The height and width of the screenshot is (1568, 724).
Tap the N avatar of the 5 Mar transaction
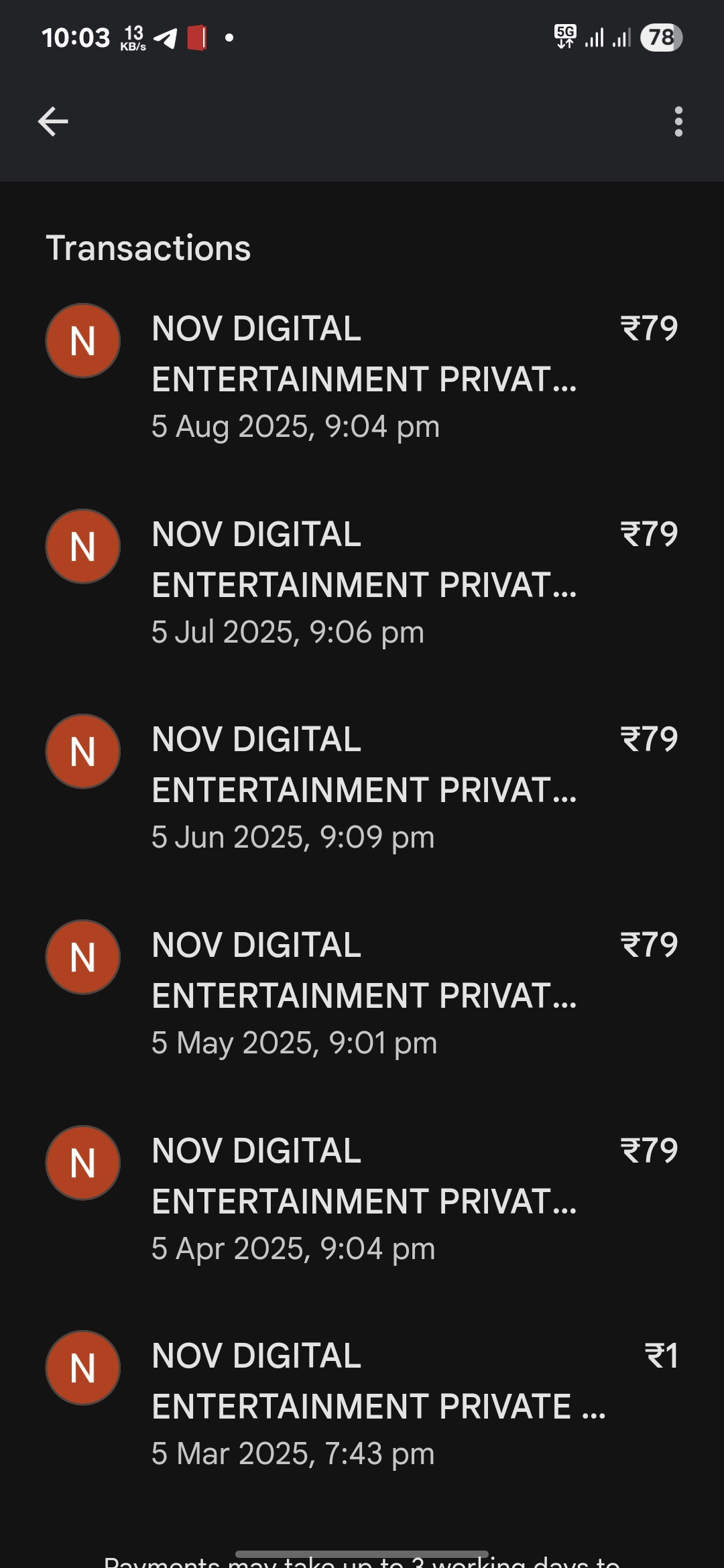82,1368
